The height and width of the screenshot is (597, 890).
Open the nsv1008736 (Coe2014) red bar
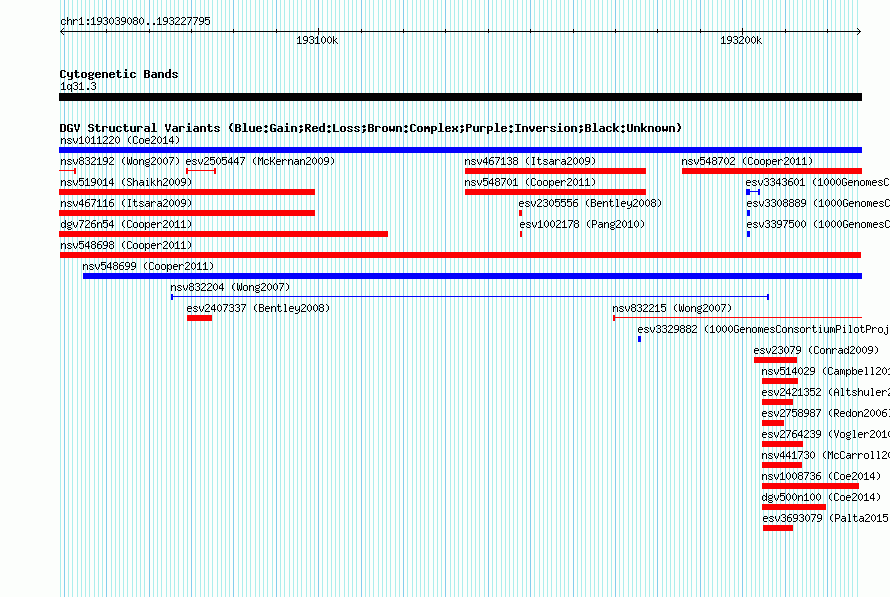point(810,486)
